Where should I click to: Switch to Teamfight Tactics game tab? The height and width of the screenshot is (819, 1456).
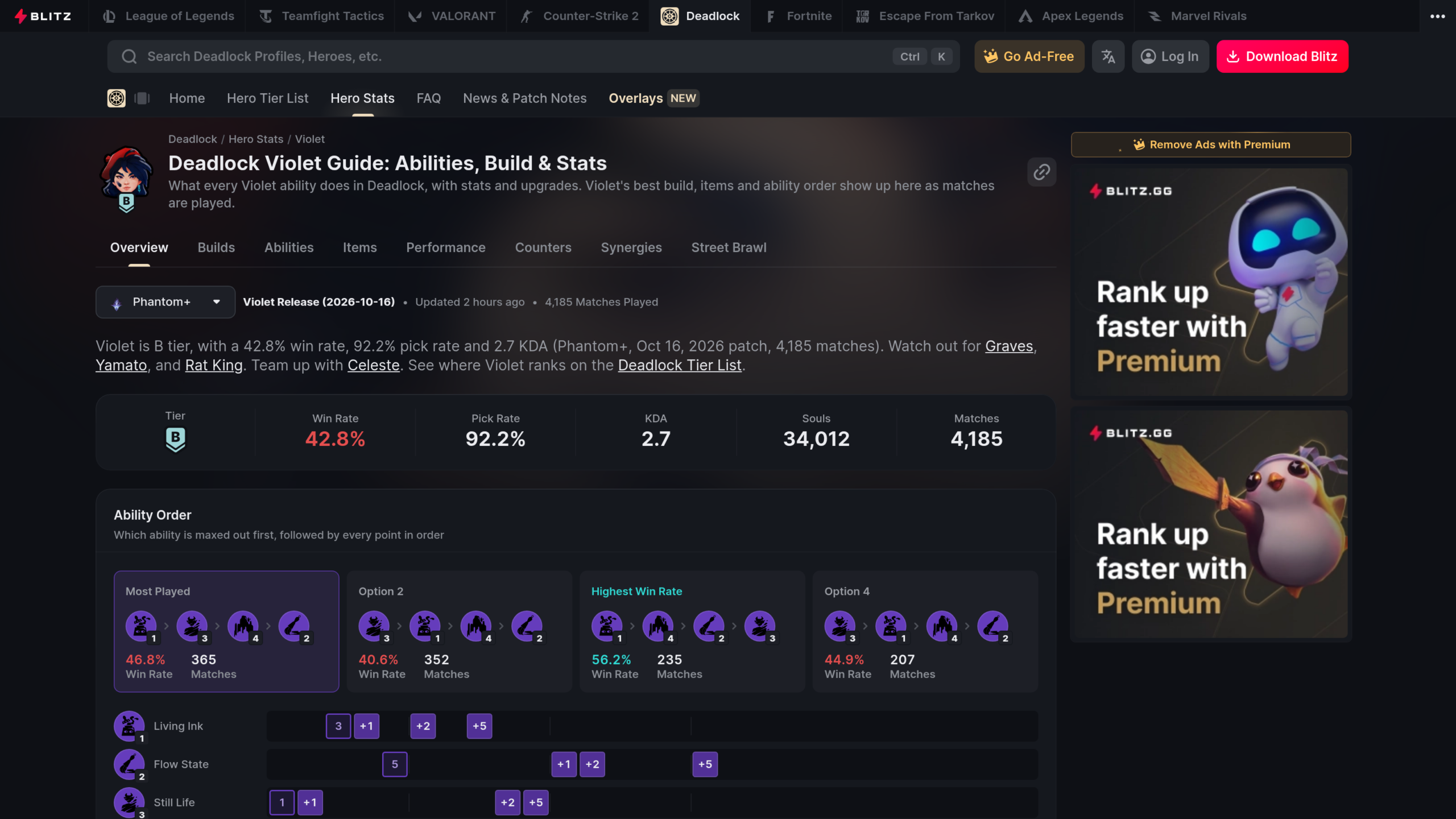321,16
